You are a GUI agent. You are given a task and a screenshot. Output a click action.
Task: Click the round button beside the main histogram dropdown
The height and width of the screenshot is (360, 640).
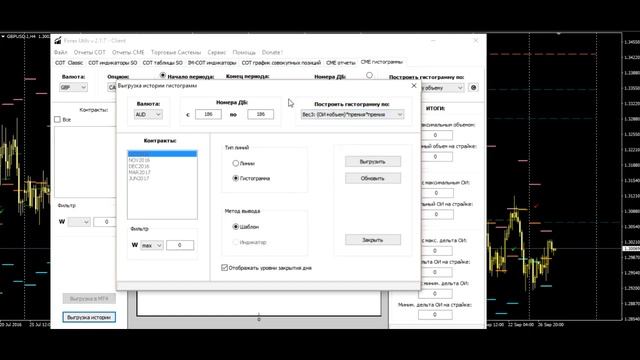point(473,88)
